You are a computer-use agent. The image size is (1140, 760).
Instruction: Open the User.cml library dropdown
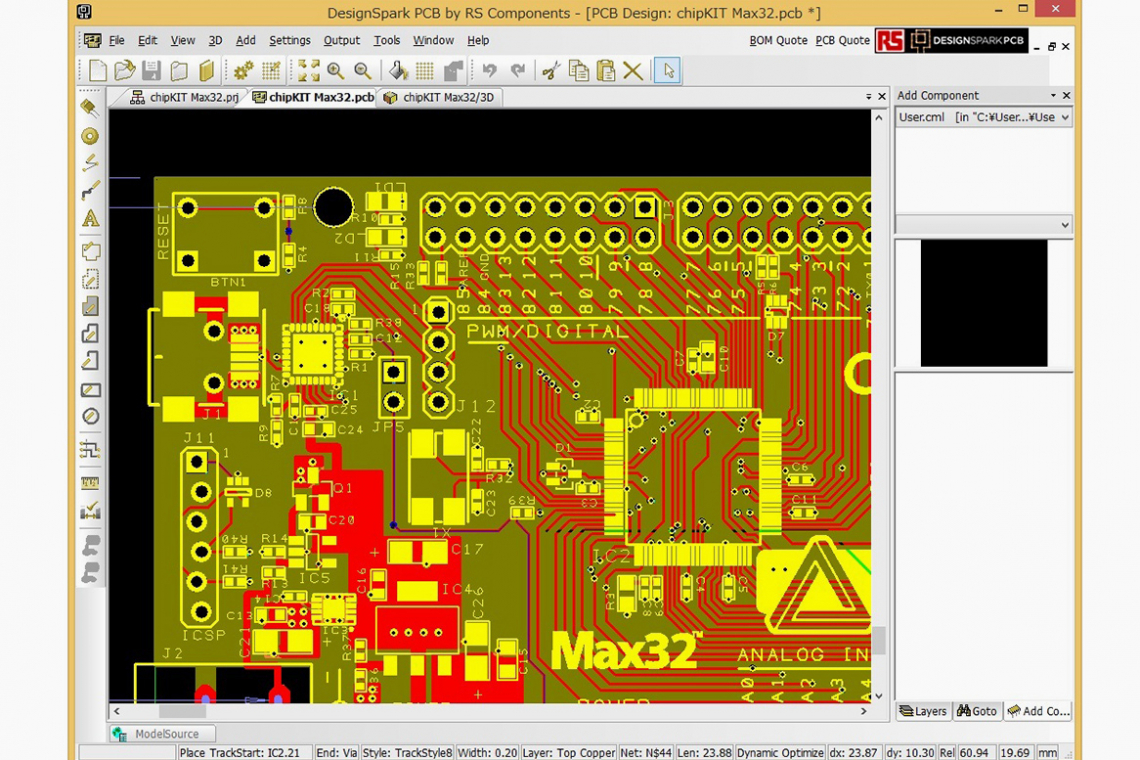[984, 117]
